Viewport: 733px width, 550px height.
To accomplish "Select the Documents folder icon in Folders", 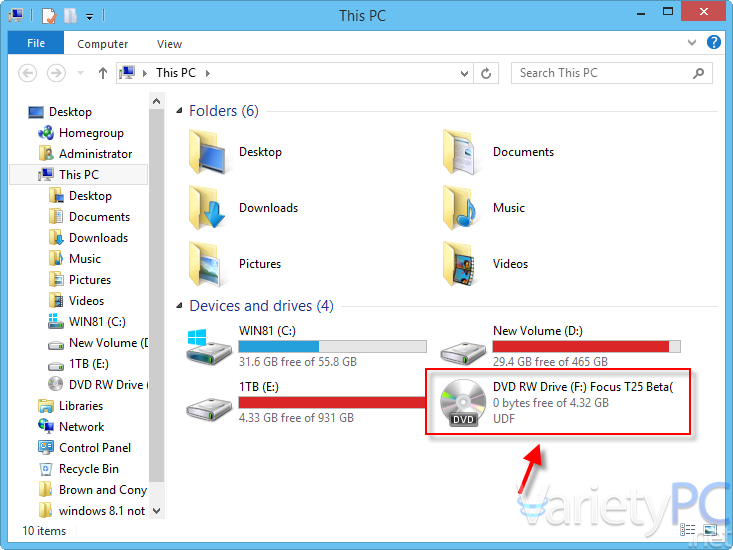I will (x=460, y=152).
